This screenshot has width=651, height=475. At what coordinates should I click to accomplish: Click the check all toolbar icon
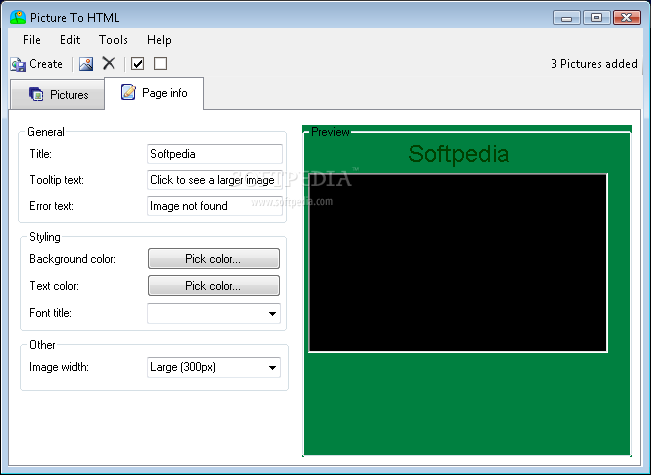137,64
